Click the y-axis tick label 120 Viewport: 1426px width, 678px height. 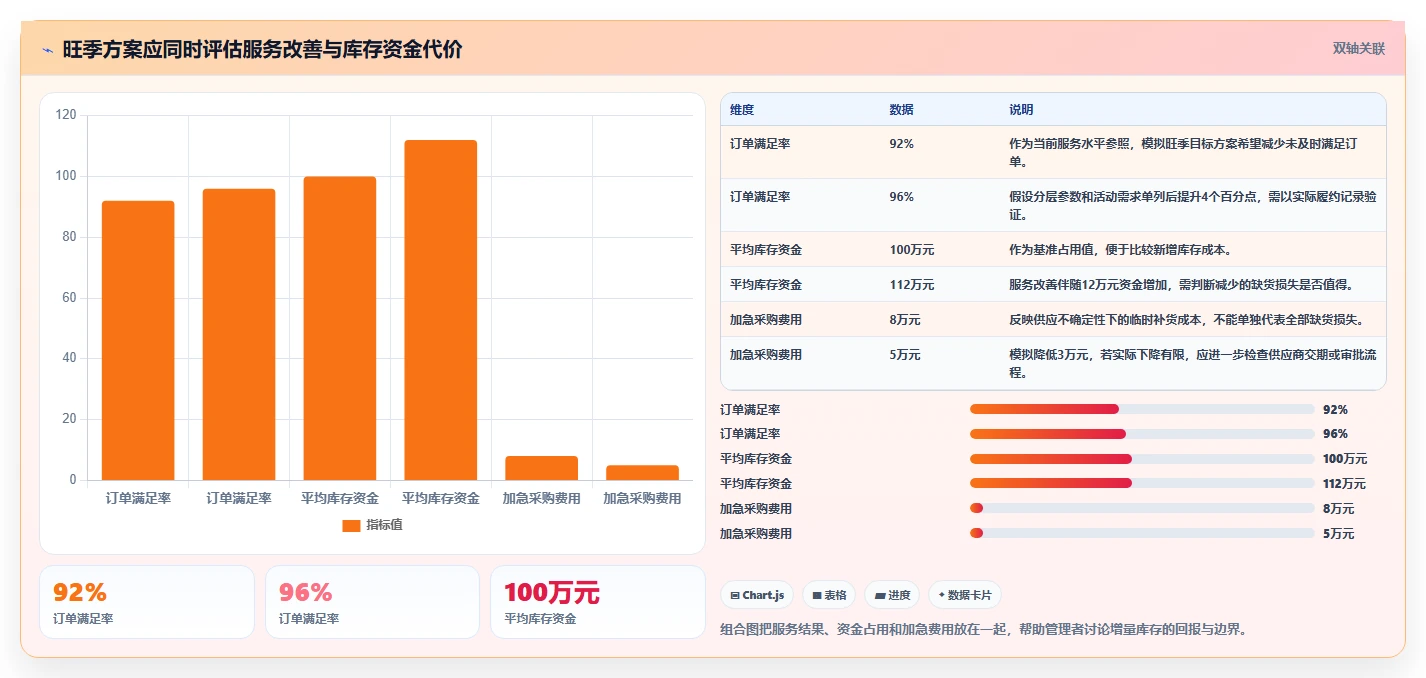(x=66, y=115)
